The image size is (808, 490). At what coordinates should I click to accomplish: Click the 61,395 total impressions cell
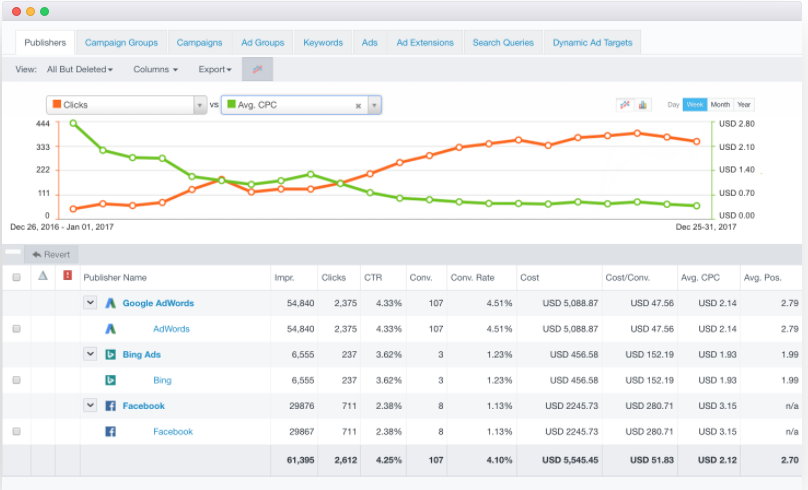pyautogui.click(x=300, y=460)
